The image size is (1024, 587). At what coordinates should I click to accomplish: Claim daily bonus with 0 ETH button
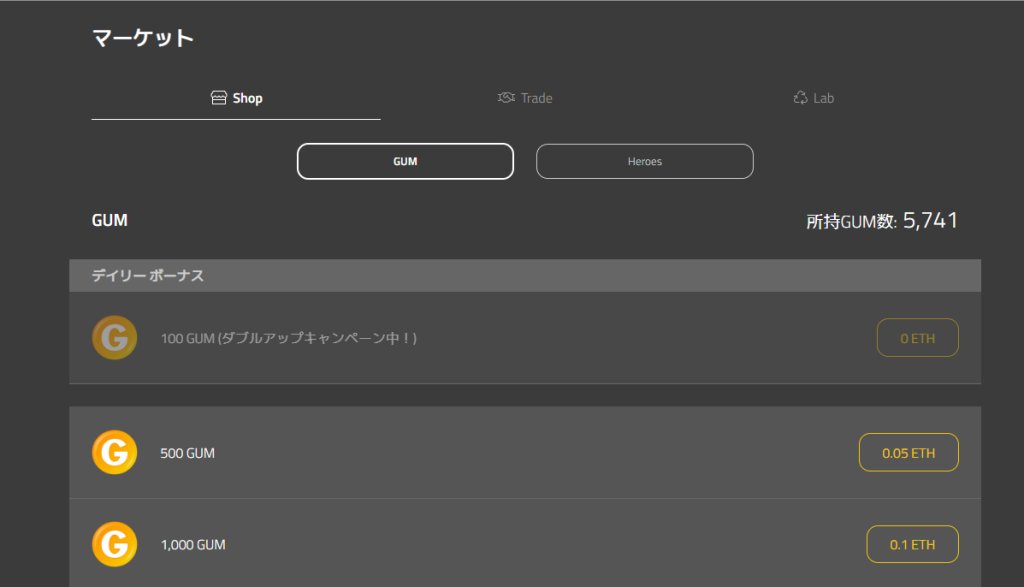[917, 338]
